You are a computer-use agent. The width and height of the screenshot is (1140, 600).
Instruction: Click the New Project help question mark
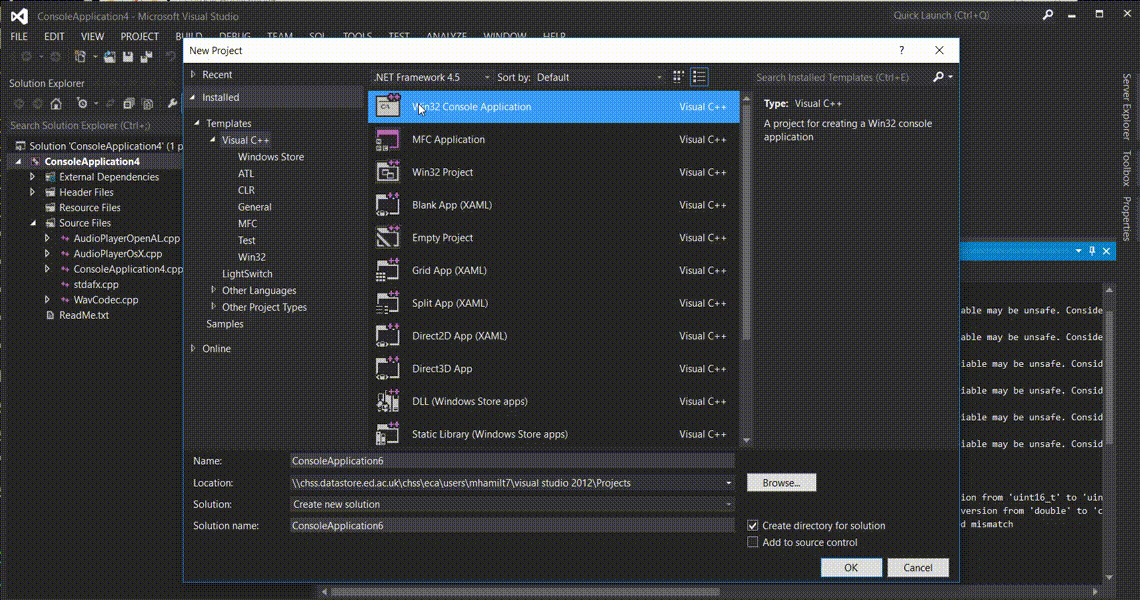(902, 50)
